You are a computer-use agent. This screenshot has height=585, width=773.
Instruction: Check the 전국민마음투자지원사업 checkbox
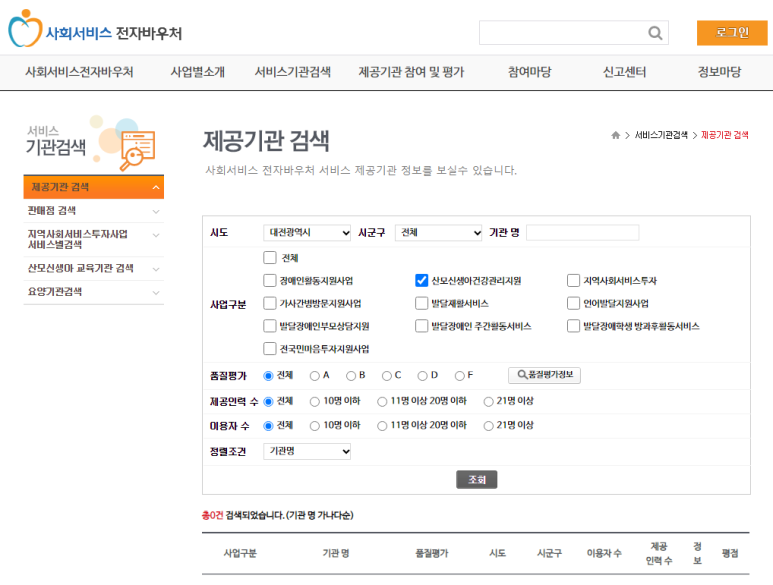coord(270,348)
